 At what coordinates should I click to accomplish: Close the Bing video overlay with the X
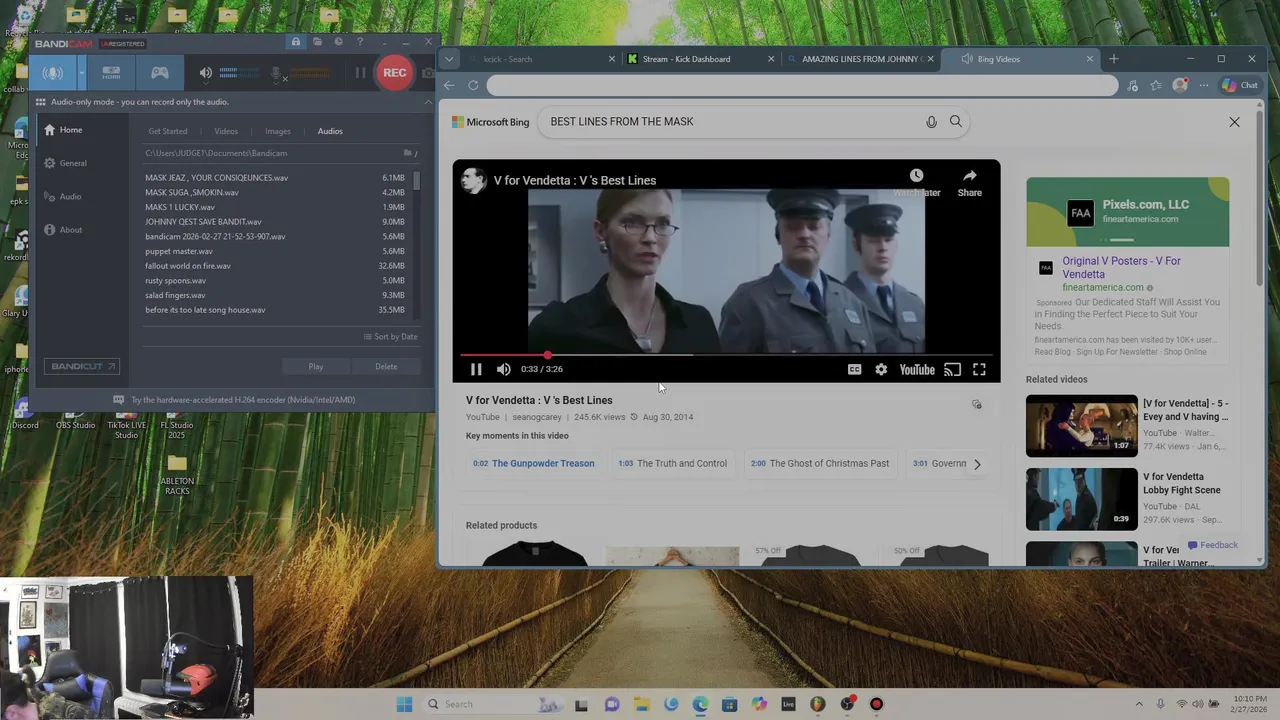(x=1234, y=122)
